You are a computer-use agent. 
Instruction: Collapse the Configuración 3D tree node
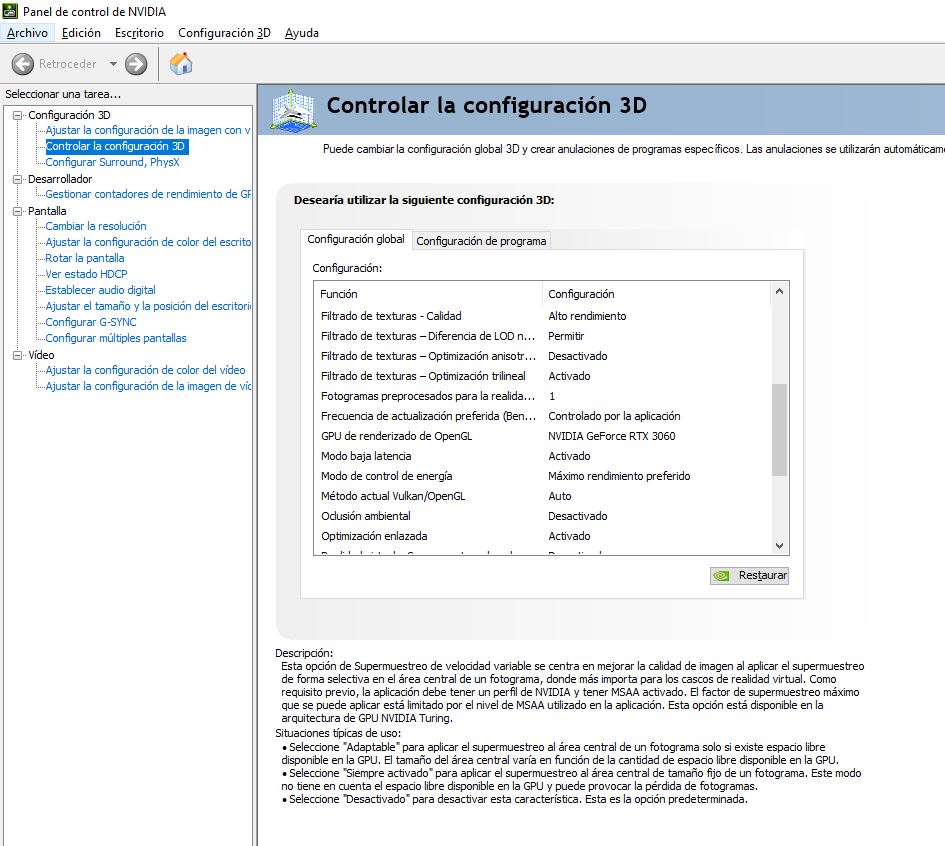[17, 115]
